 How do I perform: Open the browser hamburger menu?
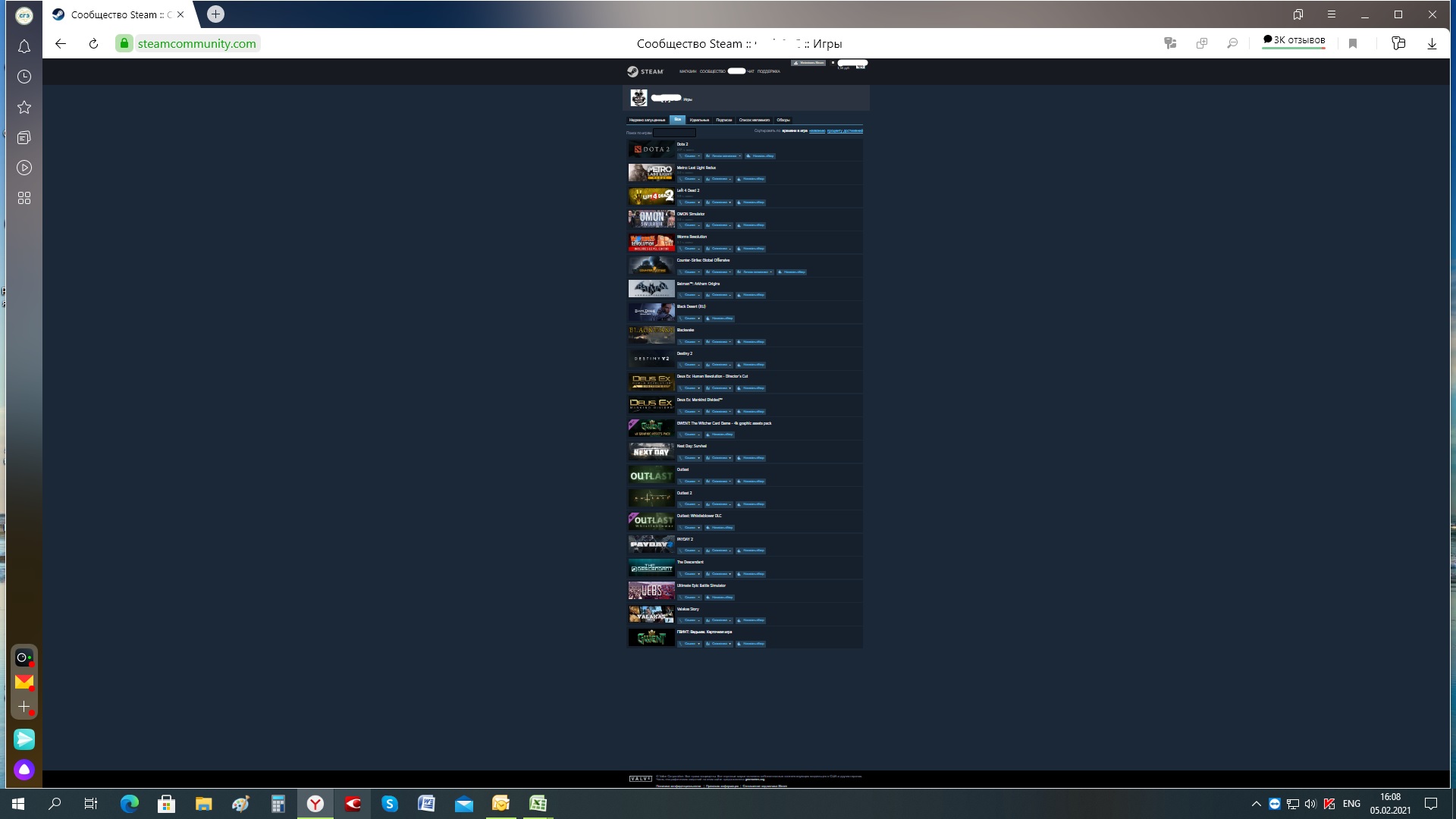click(x=1331, y=14)
